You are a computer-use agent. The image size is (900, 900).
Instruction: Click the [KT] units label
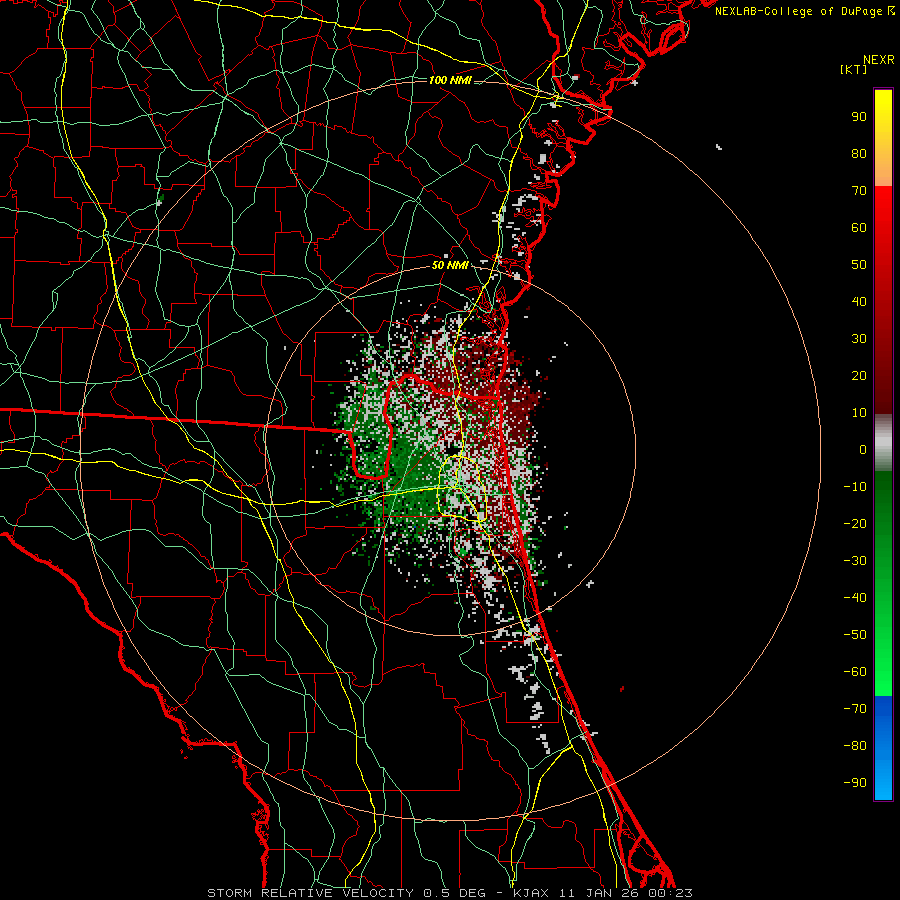[x=854, y=69]
